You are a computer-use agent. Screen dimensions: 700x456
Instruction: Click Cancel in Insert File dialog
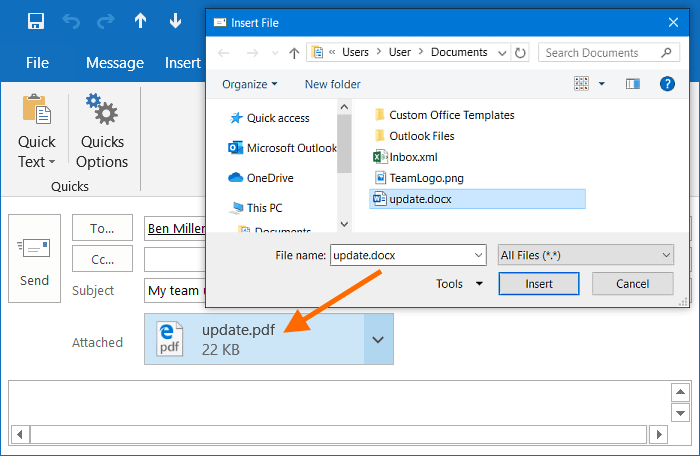(x=633, y=284)
